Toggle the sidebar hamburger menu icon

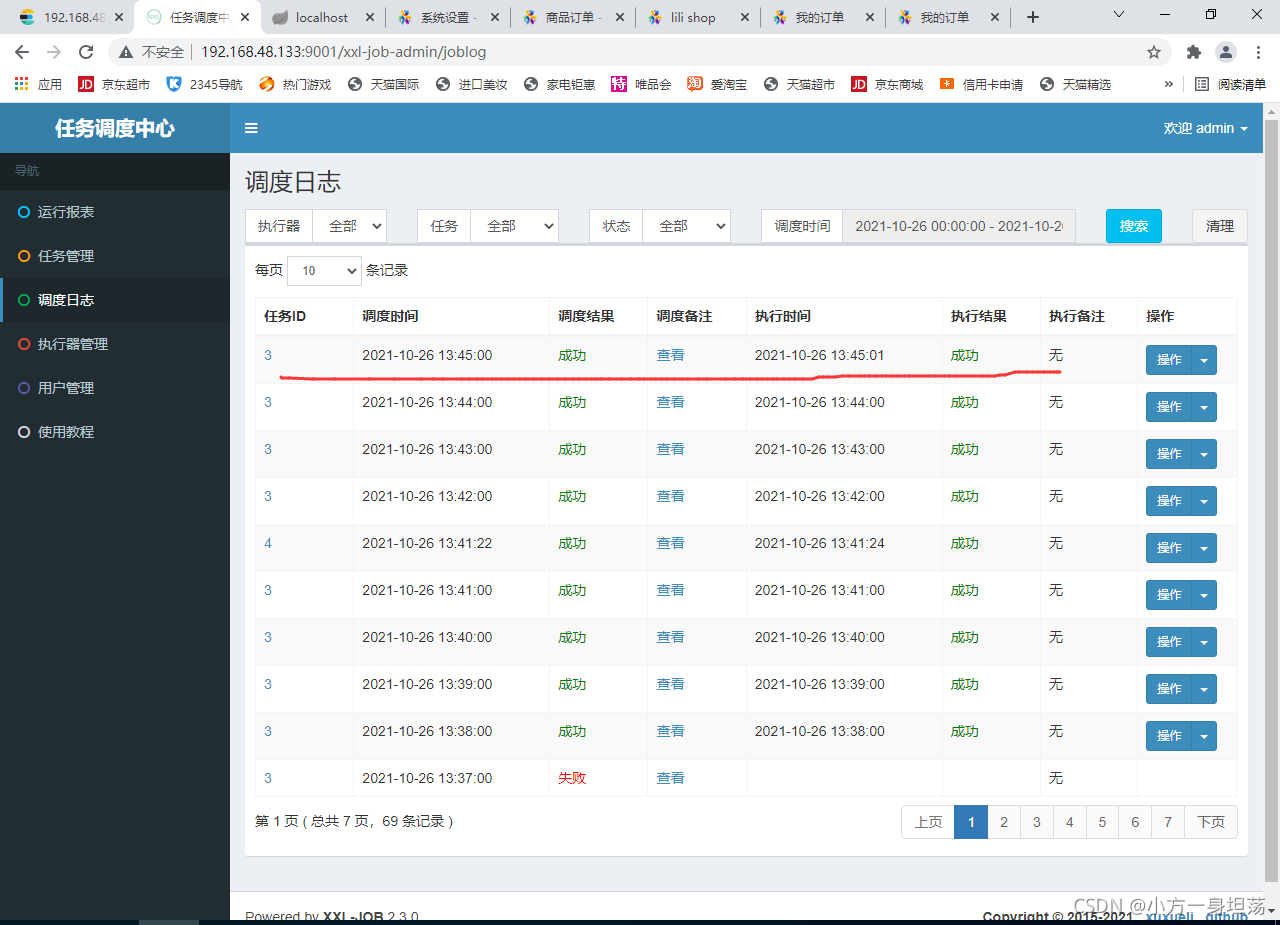click(251, 128)
